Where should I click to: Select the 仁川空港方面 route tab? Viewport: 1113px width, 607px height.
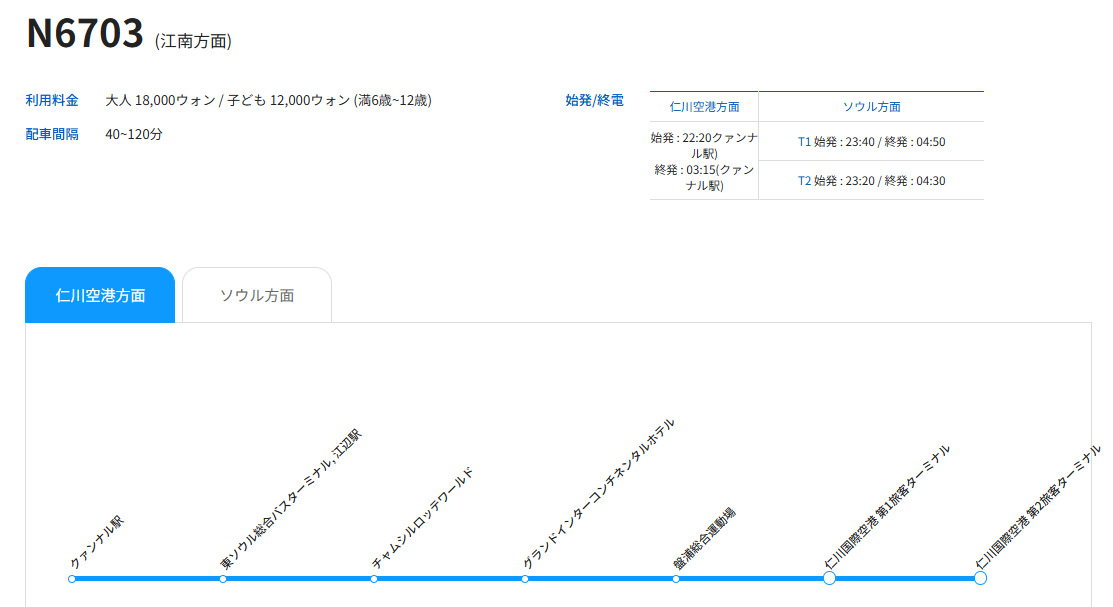tap(100, 295)
